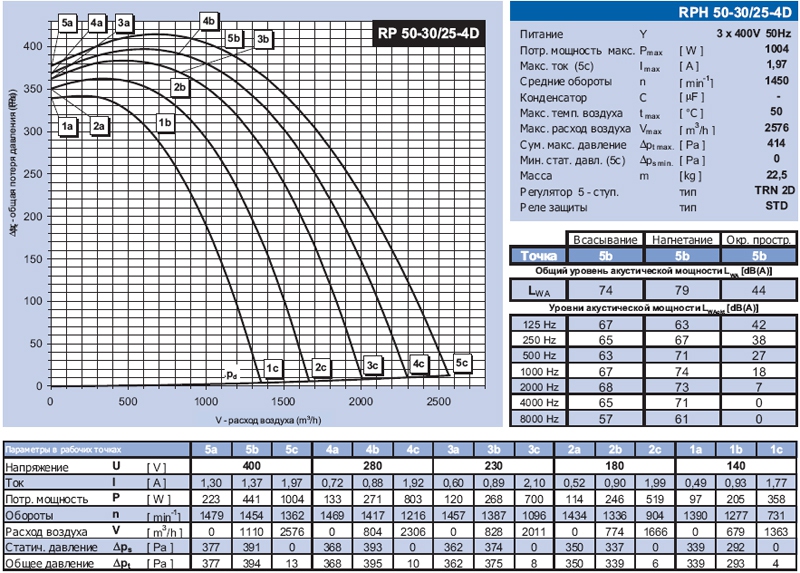Screen dimensions: 800x573
Task: Click the 5c curve endpoint label
Action: point(461,363)
